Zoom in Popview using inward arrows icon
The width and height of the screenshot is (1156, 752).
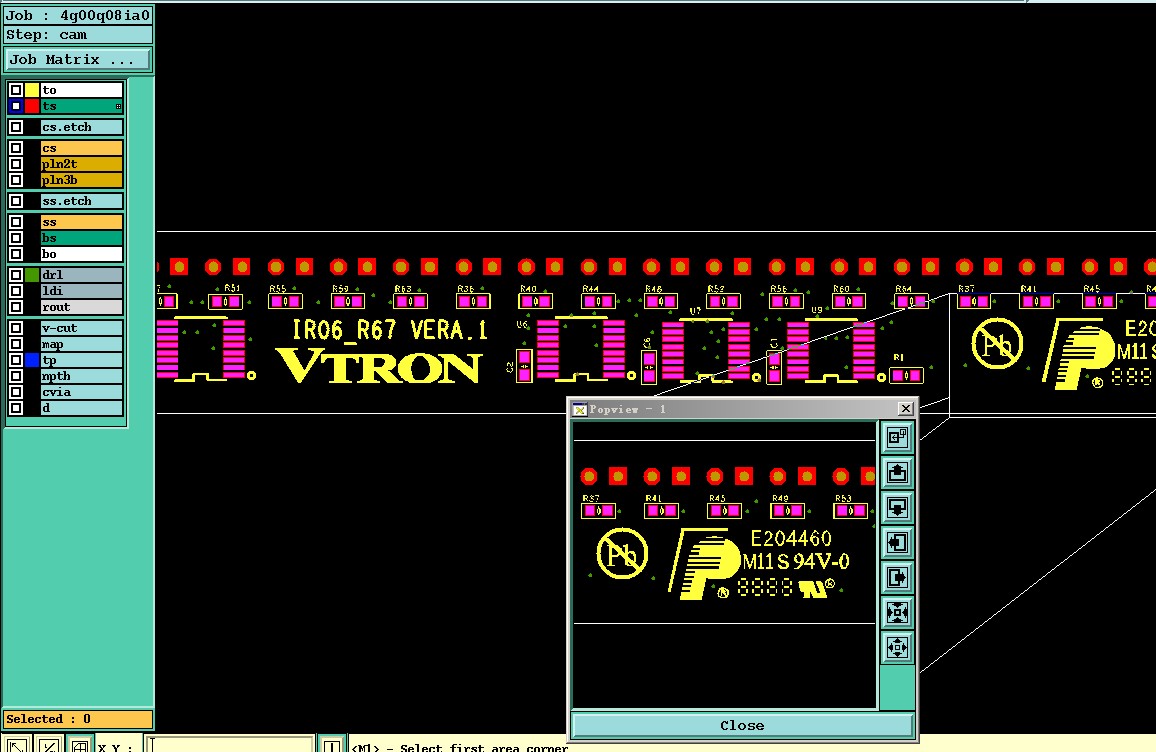click(x=897, y=613)
